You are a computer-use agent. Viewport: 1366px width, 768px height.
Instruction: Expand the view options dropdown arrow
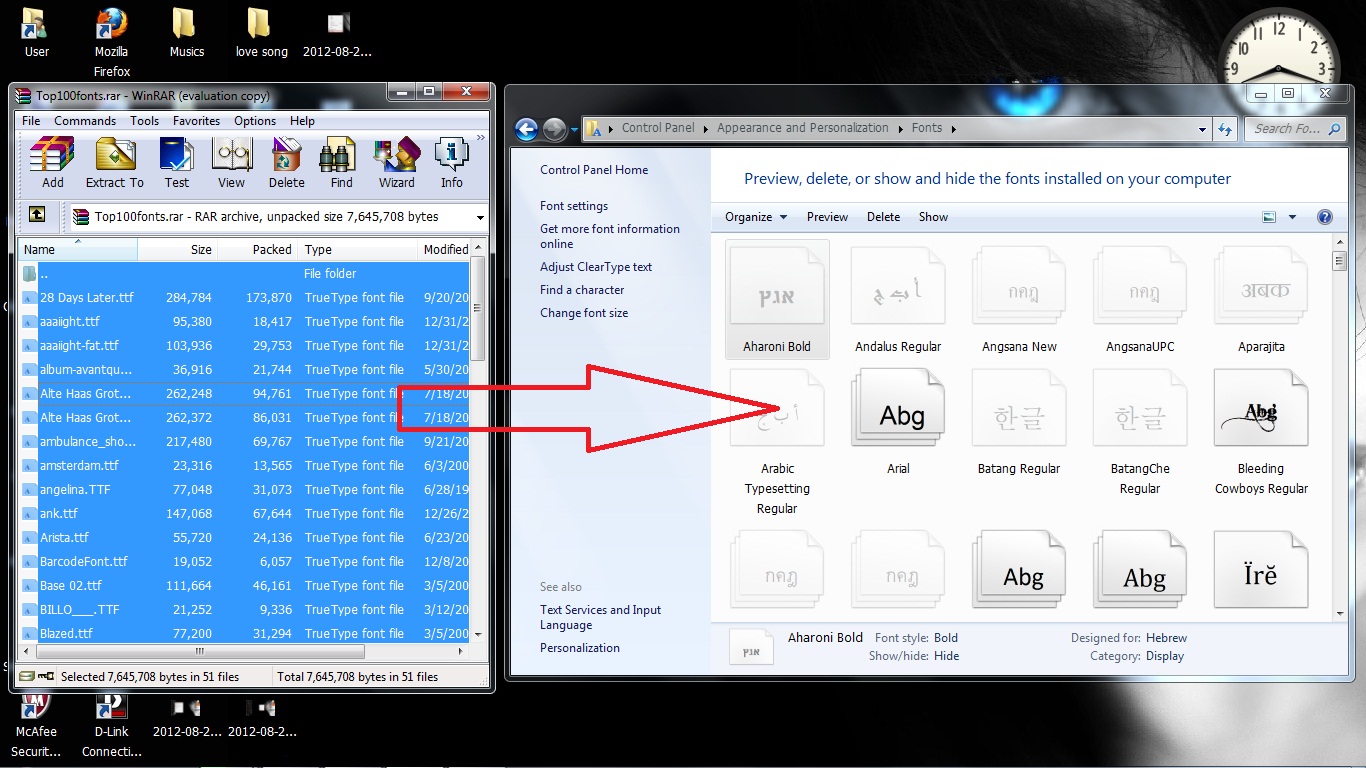(1292, 217)
